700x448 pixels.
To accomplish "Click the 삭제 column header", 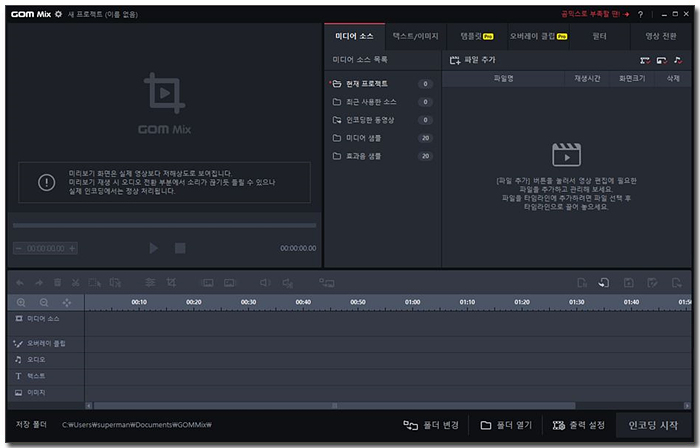I will tap(673, 79).
